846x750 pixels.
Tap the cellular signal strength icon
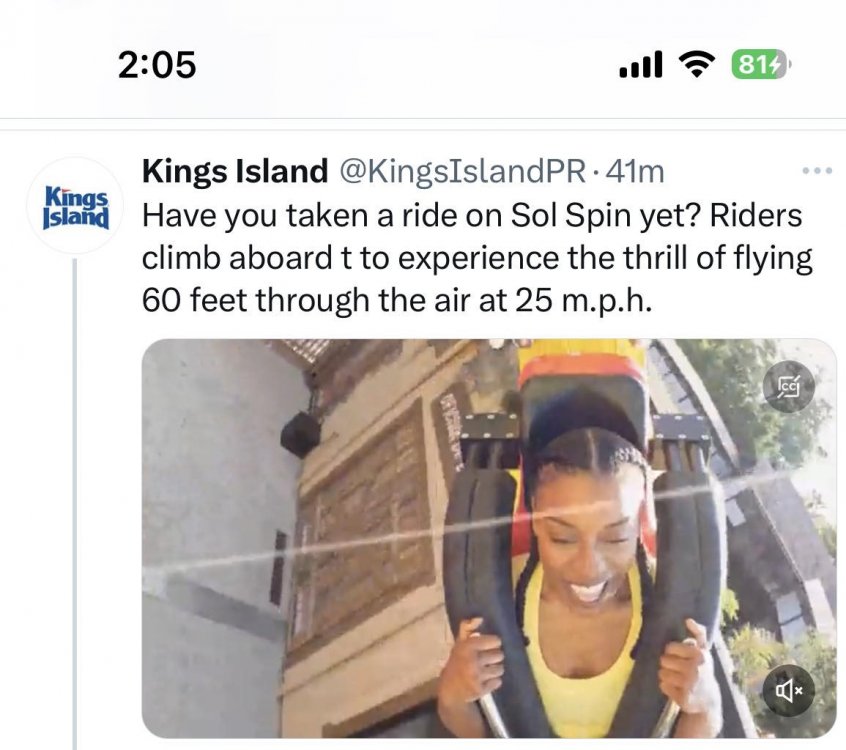coord(641,66)
